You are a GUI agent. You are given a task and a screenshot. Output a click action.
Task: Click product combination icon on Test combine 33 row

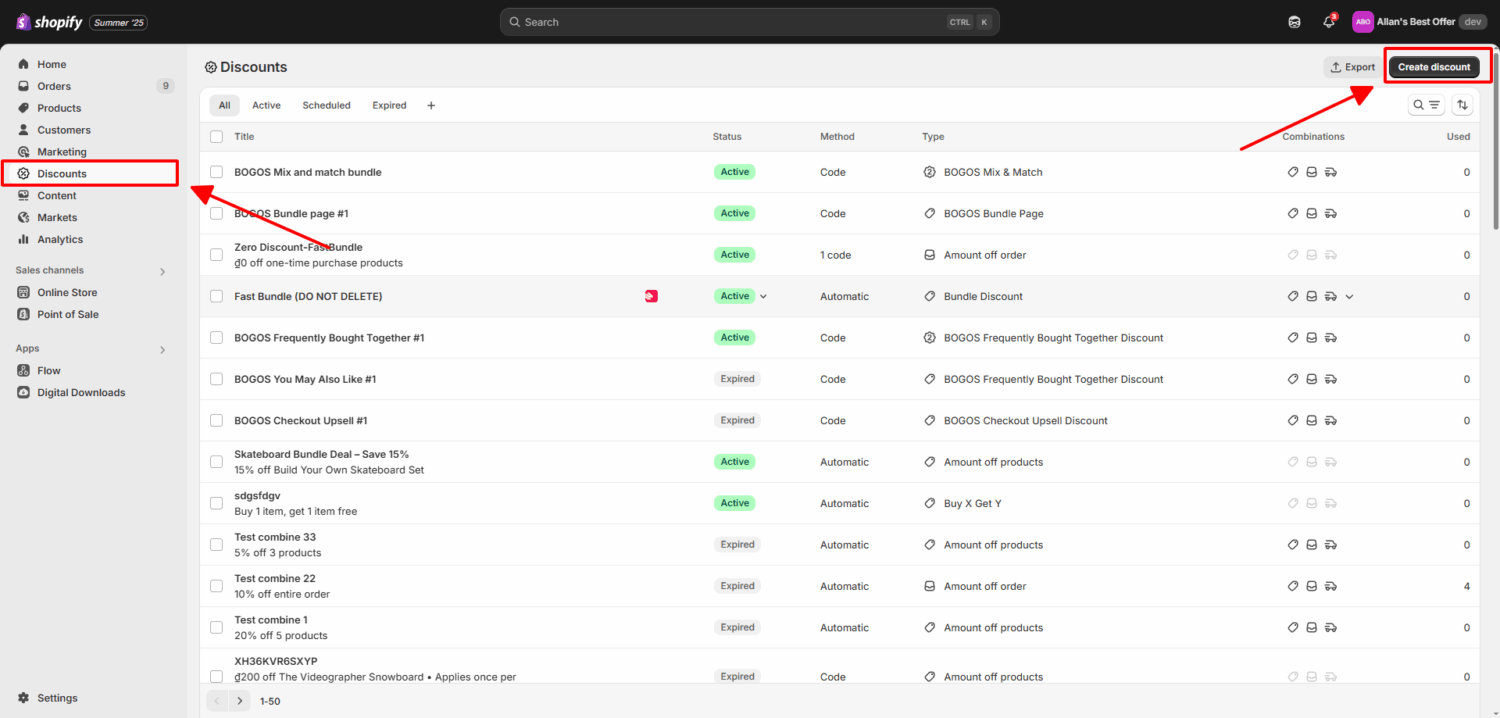tap(1293, 545)
